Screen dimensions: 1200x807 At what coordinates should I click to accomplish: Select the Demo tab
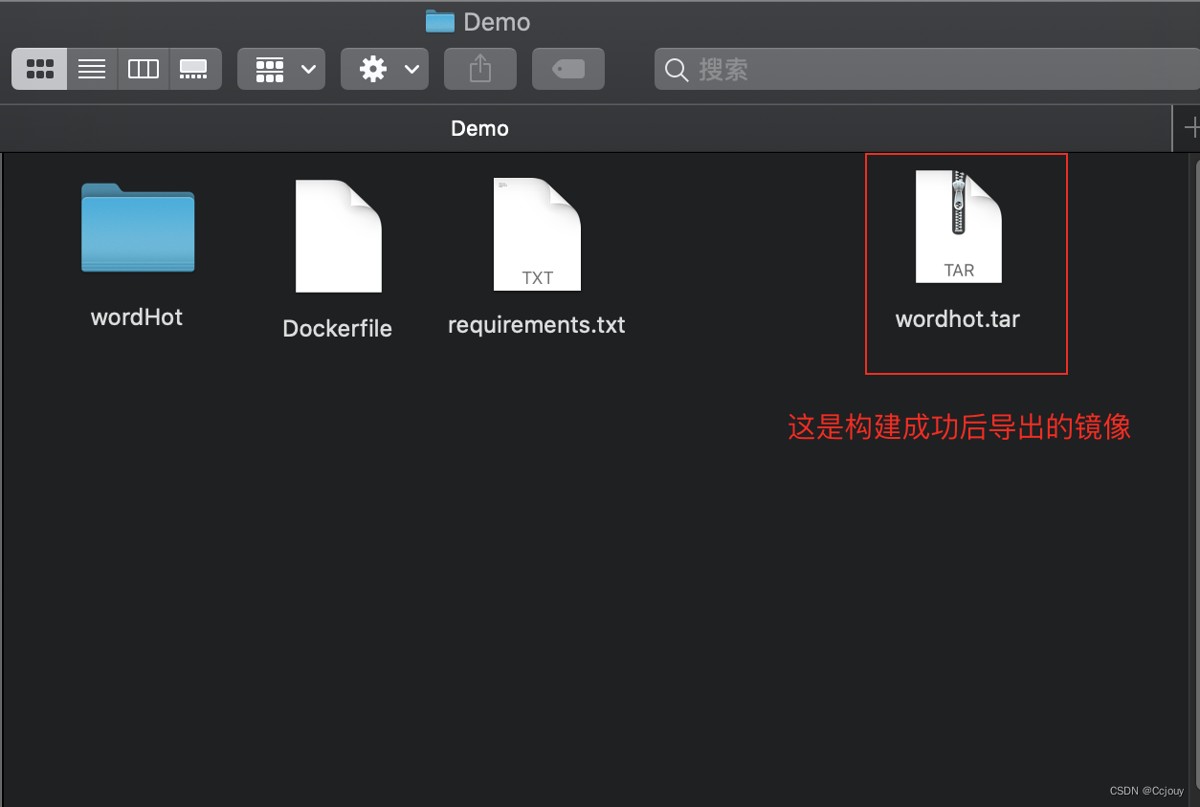pyautogui.click(x=585, y=128)
